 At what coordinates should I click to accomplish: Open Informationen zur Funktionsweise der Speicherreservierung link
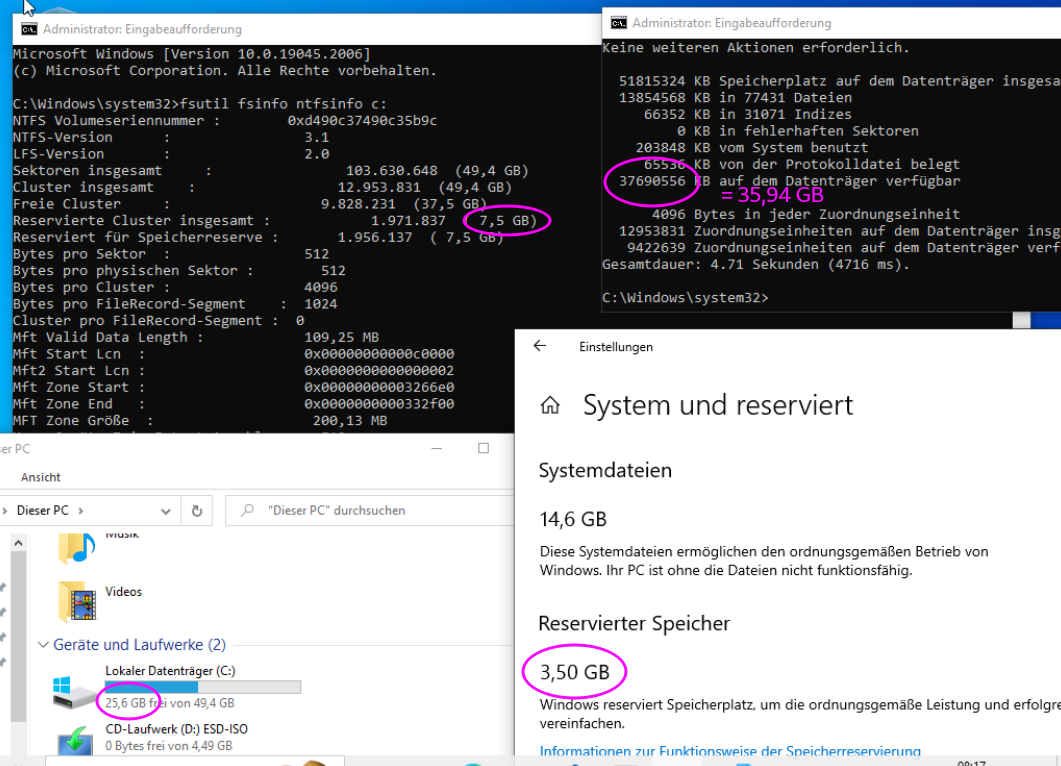(x=730, y=751)
